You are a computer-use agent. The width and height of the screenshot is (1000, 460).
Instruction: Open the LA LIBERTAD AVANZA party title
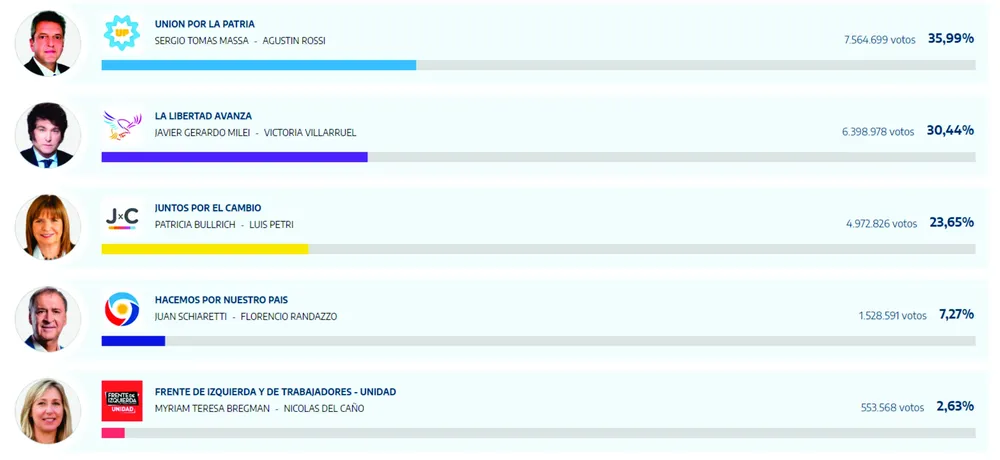203,116
